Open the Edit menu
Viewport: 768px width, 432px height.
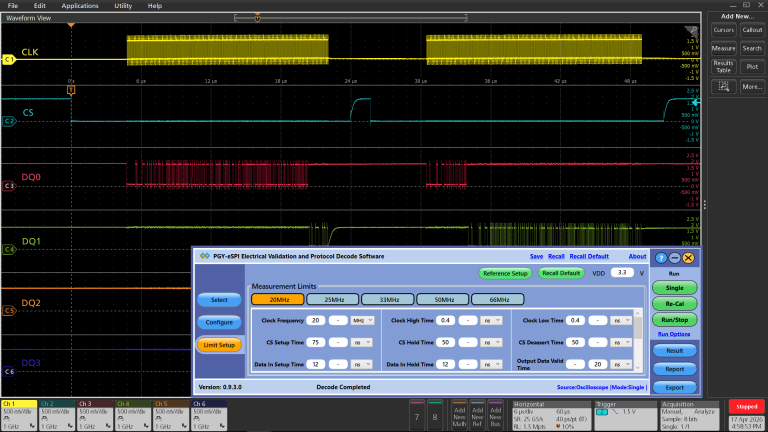coord(40,6)
